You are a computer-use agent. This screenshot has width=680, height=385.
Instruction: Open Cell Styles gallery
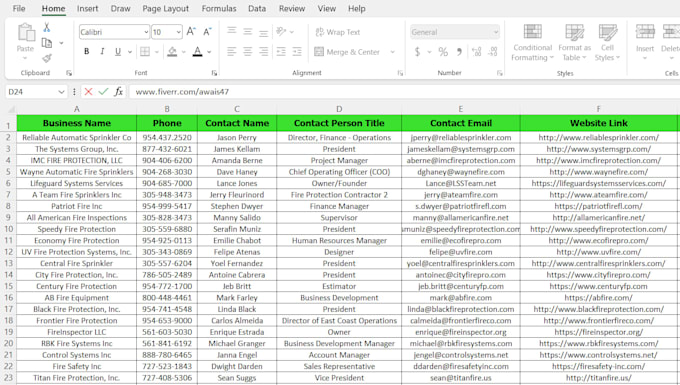(608, 43)
